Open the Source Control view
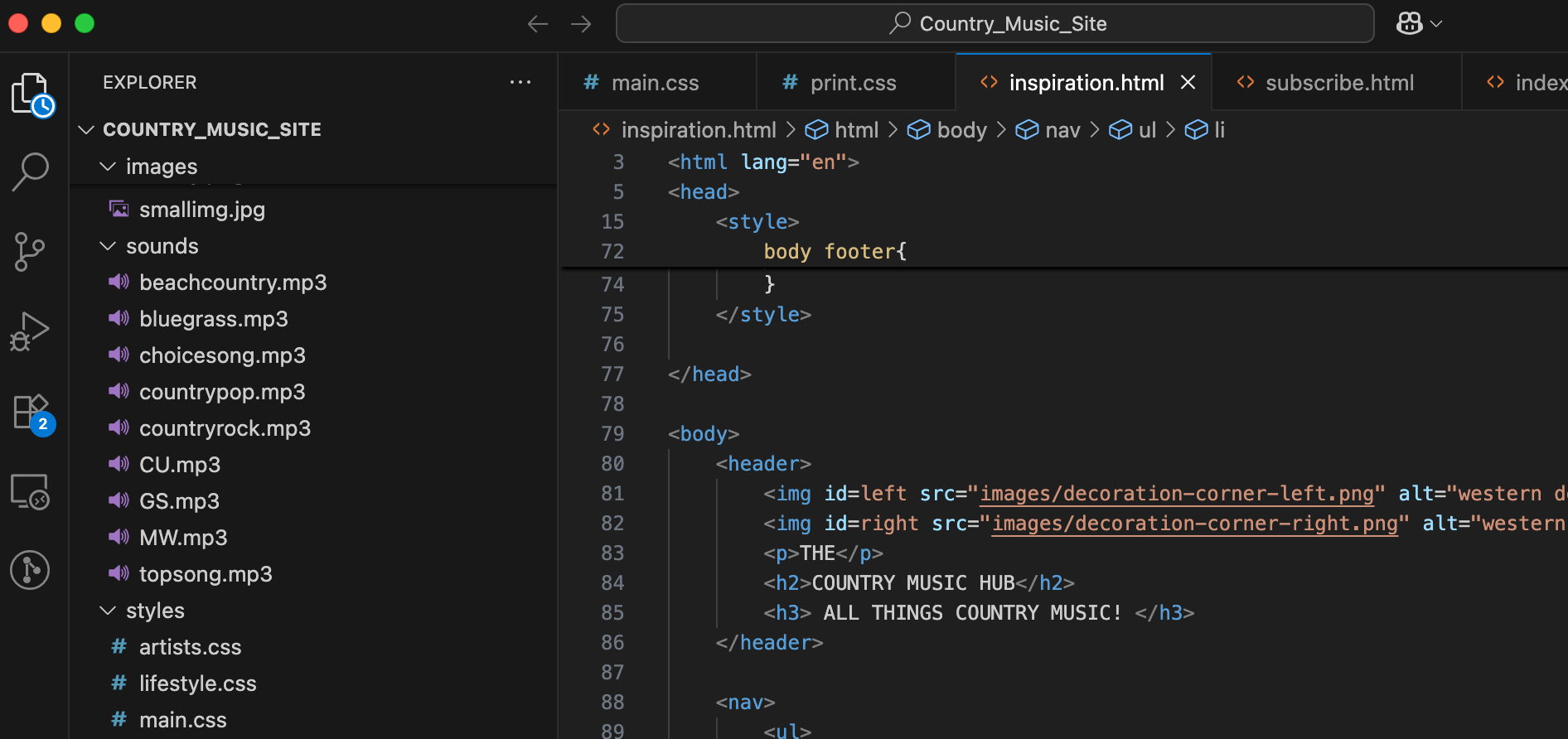This screenshot has width=1568, height=739. (x=30, y=251)
